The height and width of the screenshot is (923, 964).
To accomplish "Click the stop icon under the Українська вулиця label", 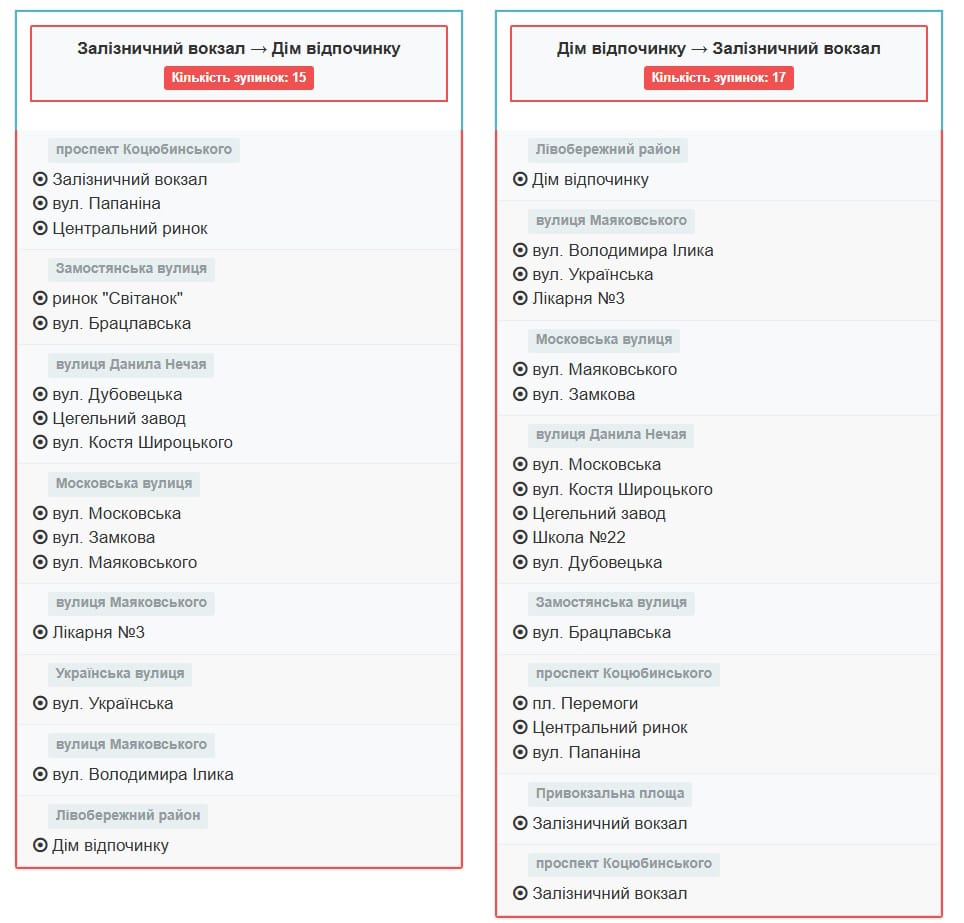I will [41, 704].
